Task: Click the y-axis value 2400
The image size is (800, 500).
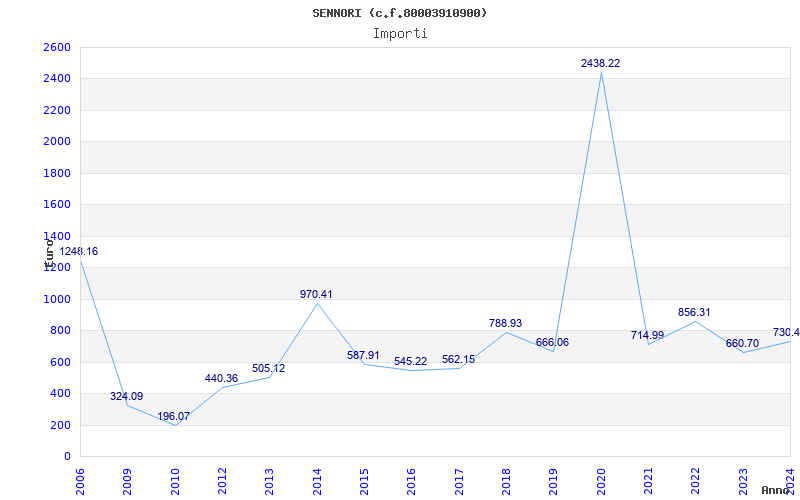Action: (57, 79)
